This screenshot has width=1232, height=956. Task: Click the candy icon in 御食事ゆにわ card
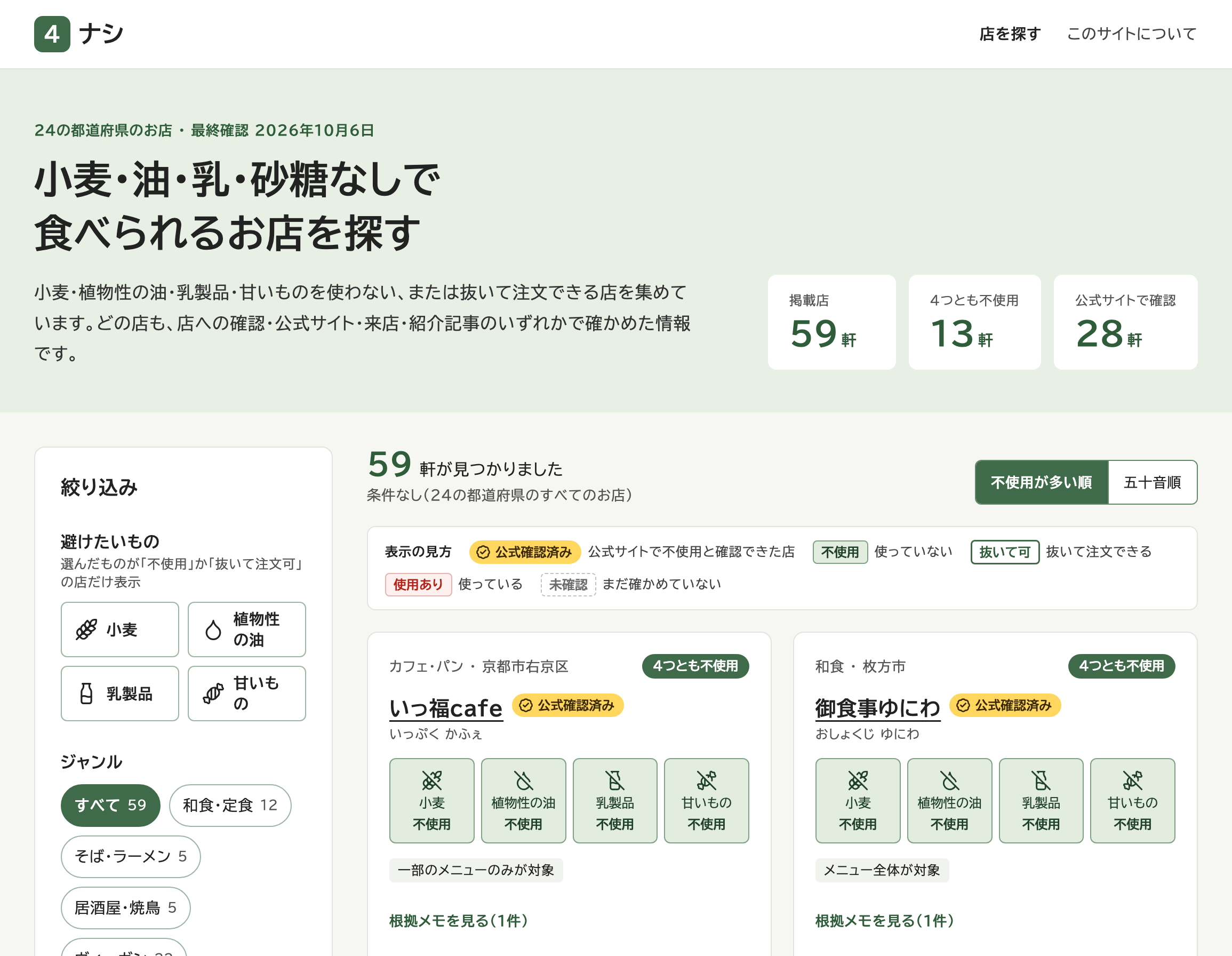pyautogui.click(x=1132, y=781)
